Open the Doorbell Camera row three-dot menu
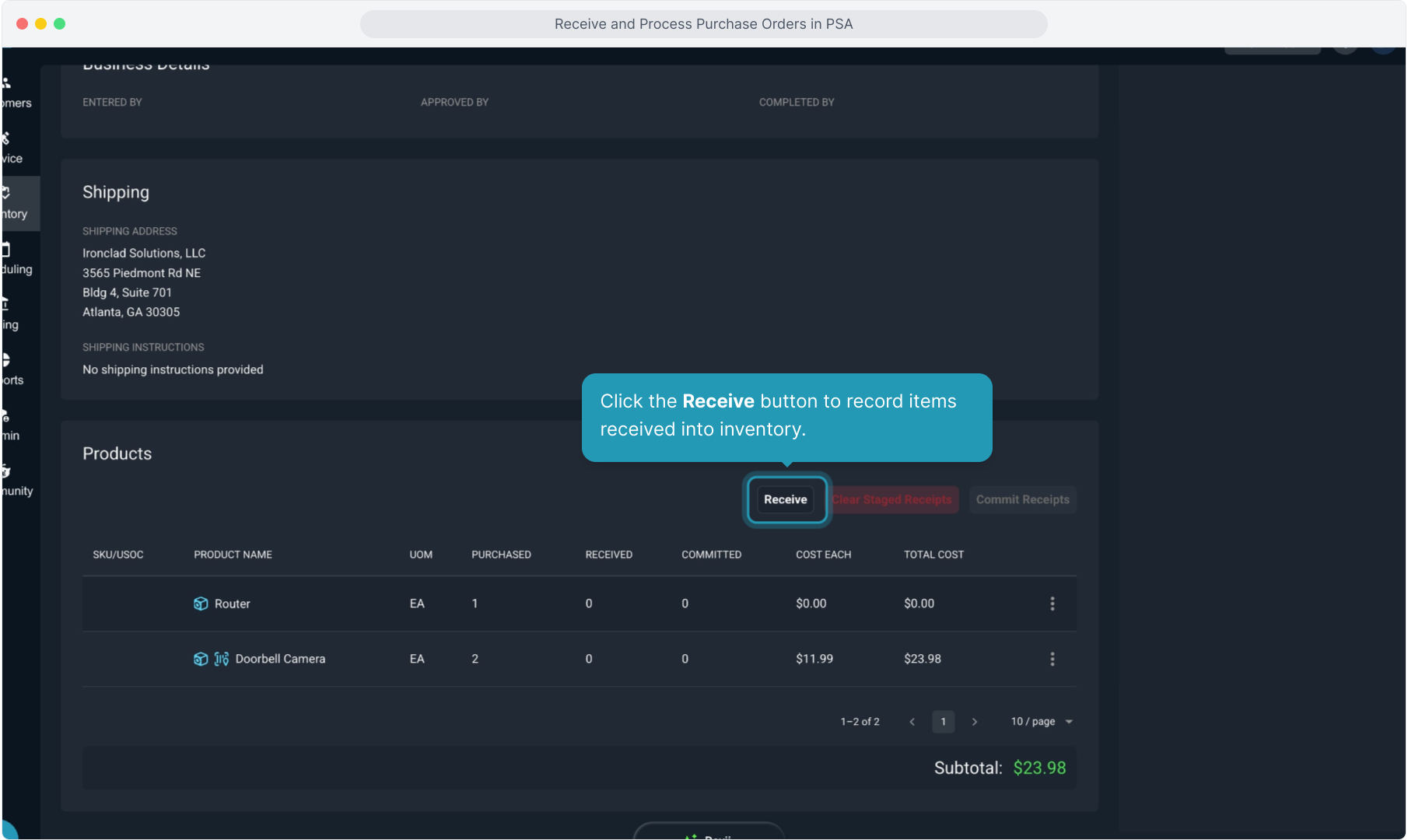Viewport: 1408px width, 840px height. (1052, 659)
